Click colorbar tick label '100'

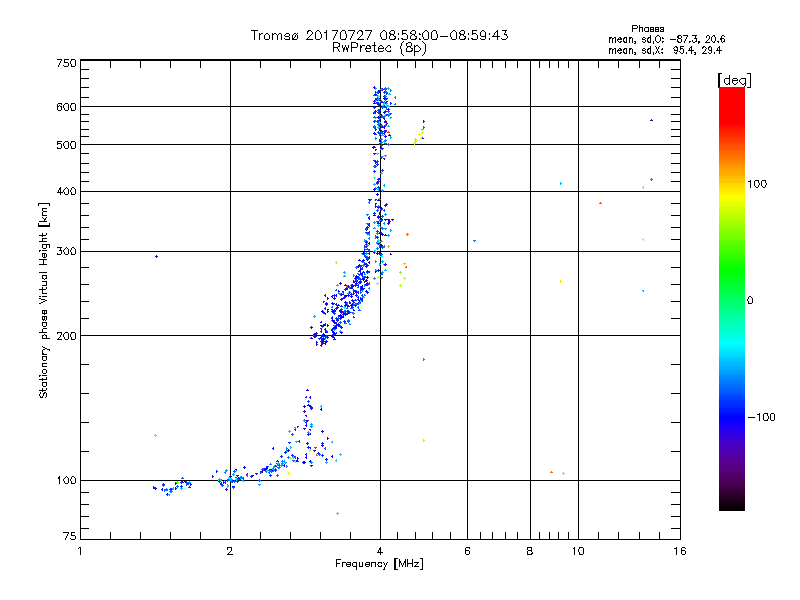(757, 184)
